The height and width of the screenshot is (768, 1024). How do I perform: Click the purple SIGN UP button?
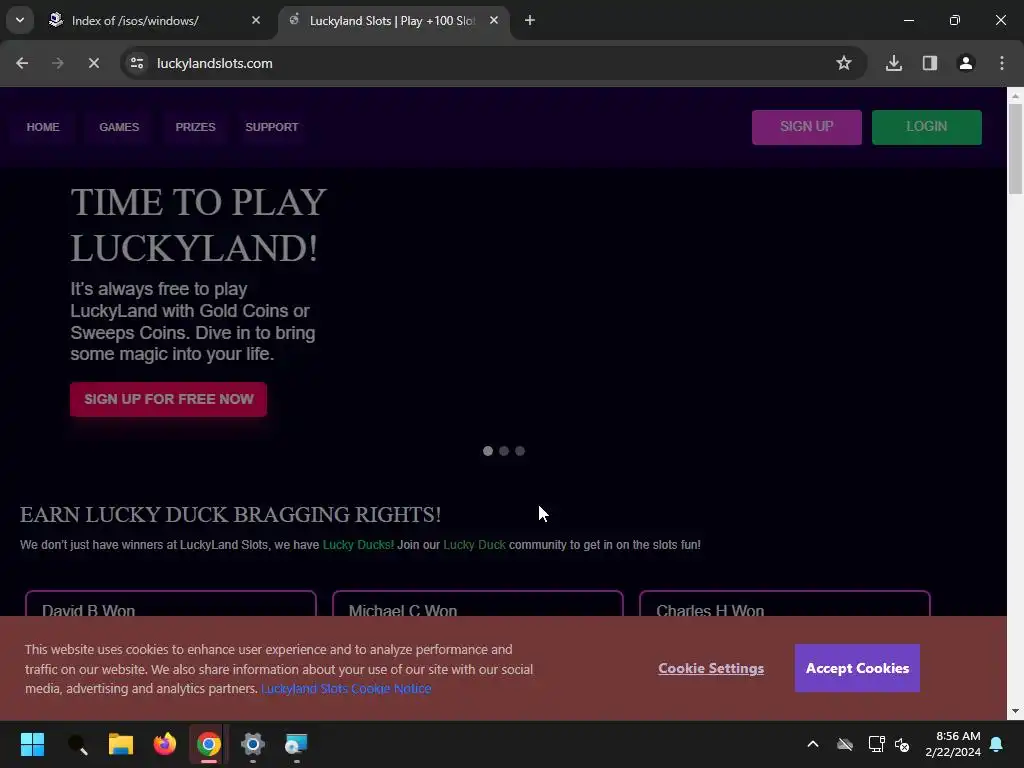click(x=807, y=127)
